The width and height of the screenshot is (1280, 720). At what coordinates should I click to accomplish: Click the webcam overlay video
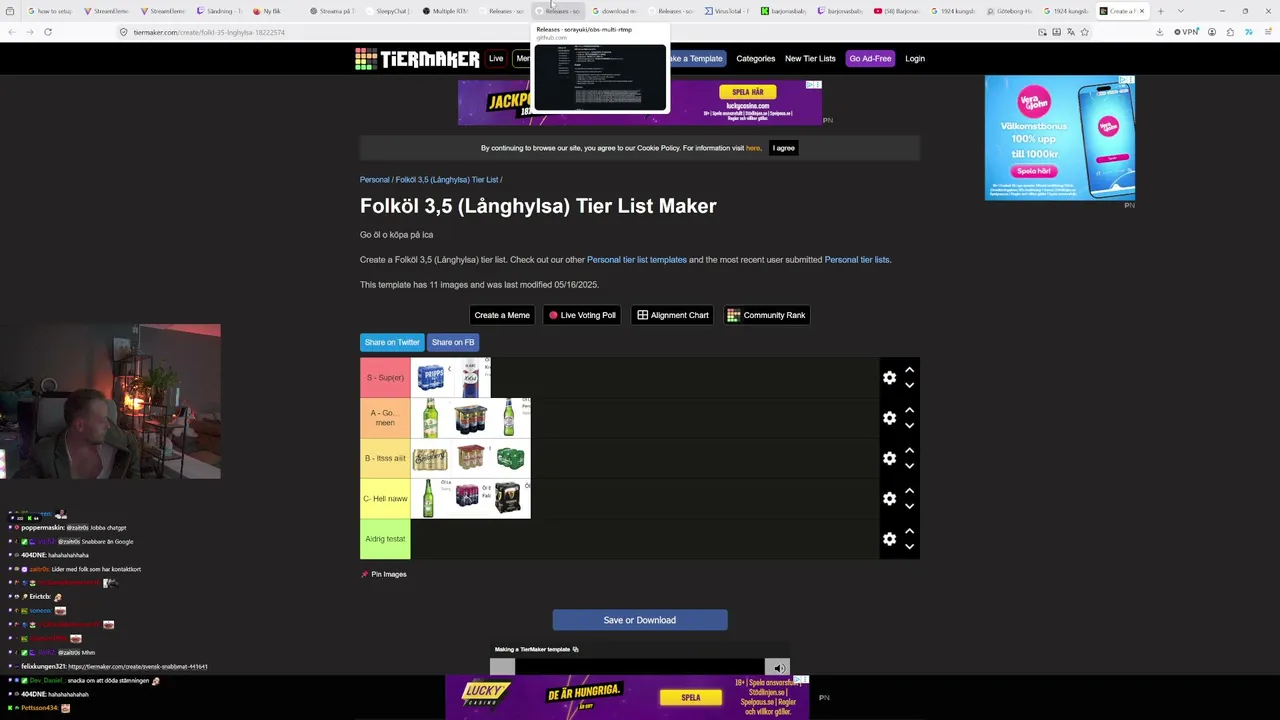pyautogui.click(x=110, y=401)
